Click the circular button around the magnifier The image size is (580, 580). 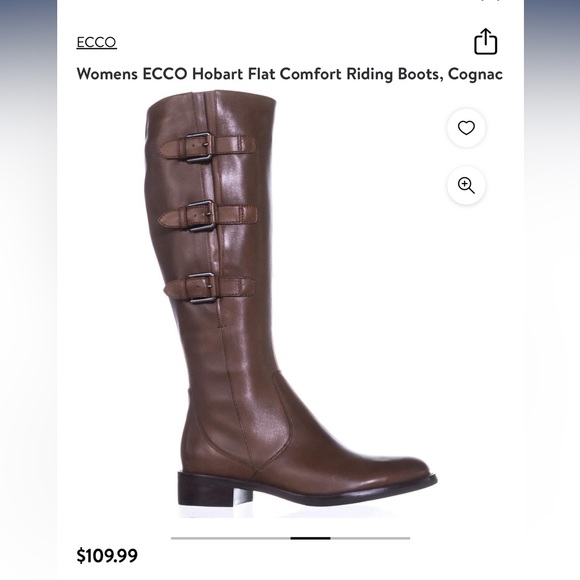pos(466,185)
